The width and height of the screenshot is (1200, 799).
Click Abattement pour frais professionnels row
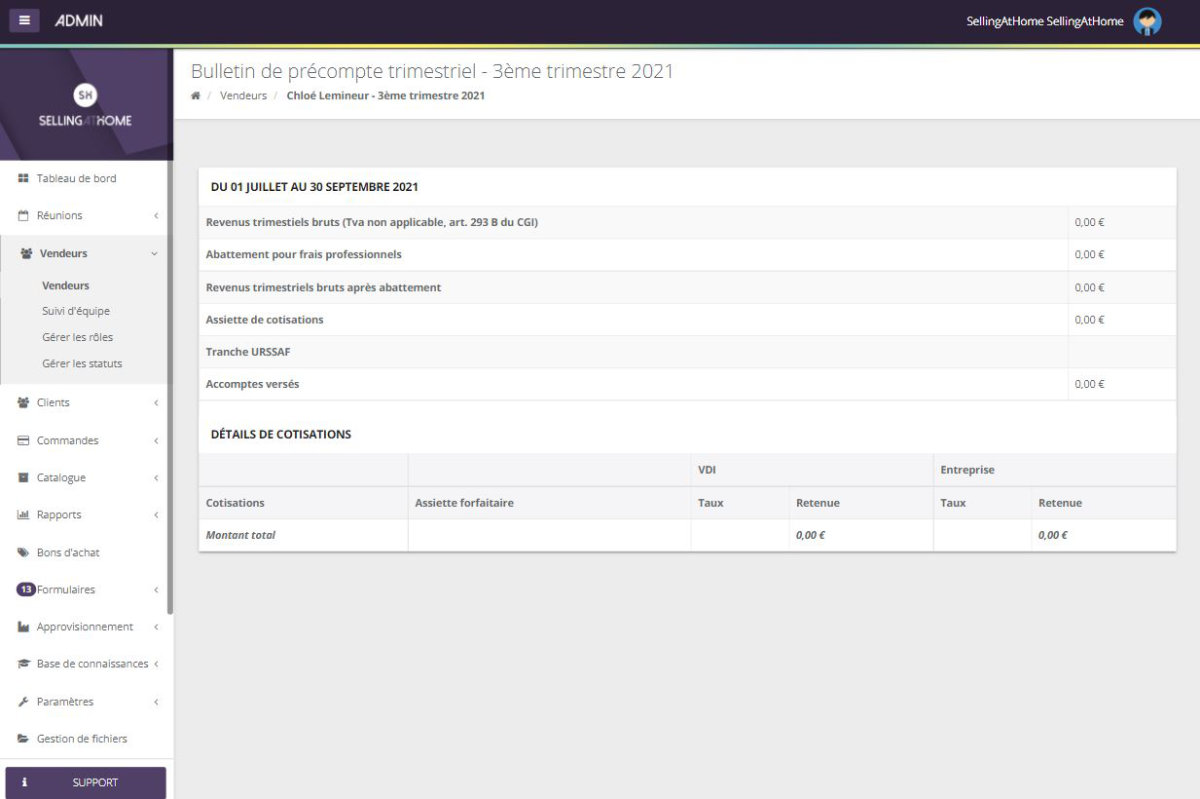(x=687, y=255)
